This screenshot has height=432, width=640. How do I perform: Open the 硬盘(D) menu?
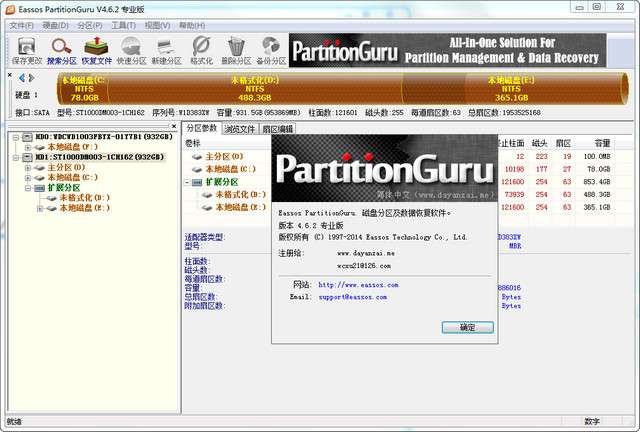tap(56, 25)
